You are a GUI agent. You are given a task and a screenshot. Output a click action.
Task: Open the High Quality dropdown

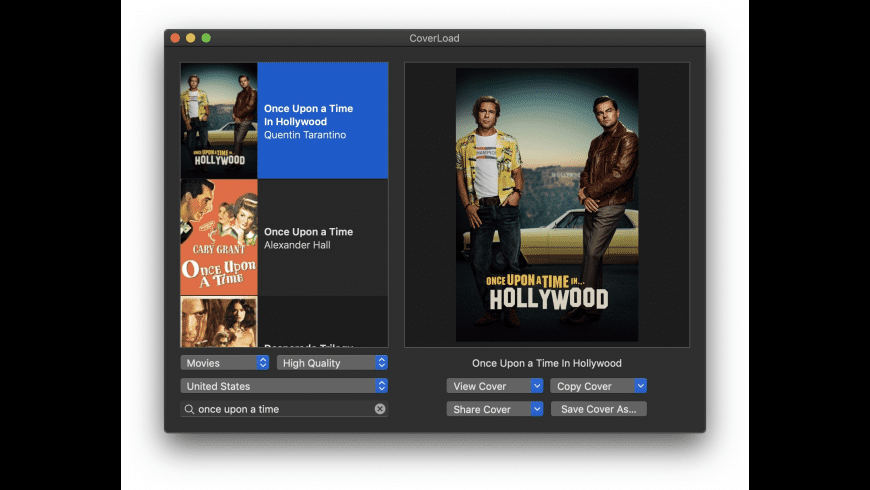point(332,363)
